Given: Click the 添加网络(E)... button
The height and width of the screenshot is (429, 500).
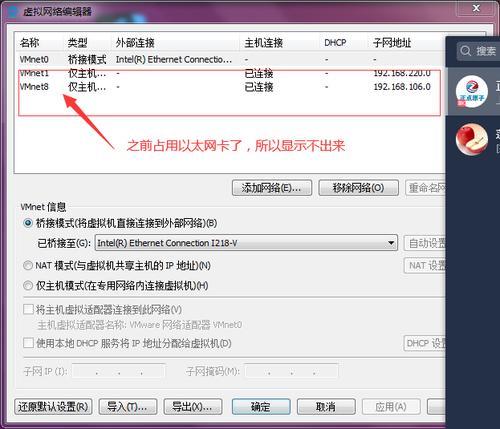Looking at the screenshot, I should click(272, 188).
